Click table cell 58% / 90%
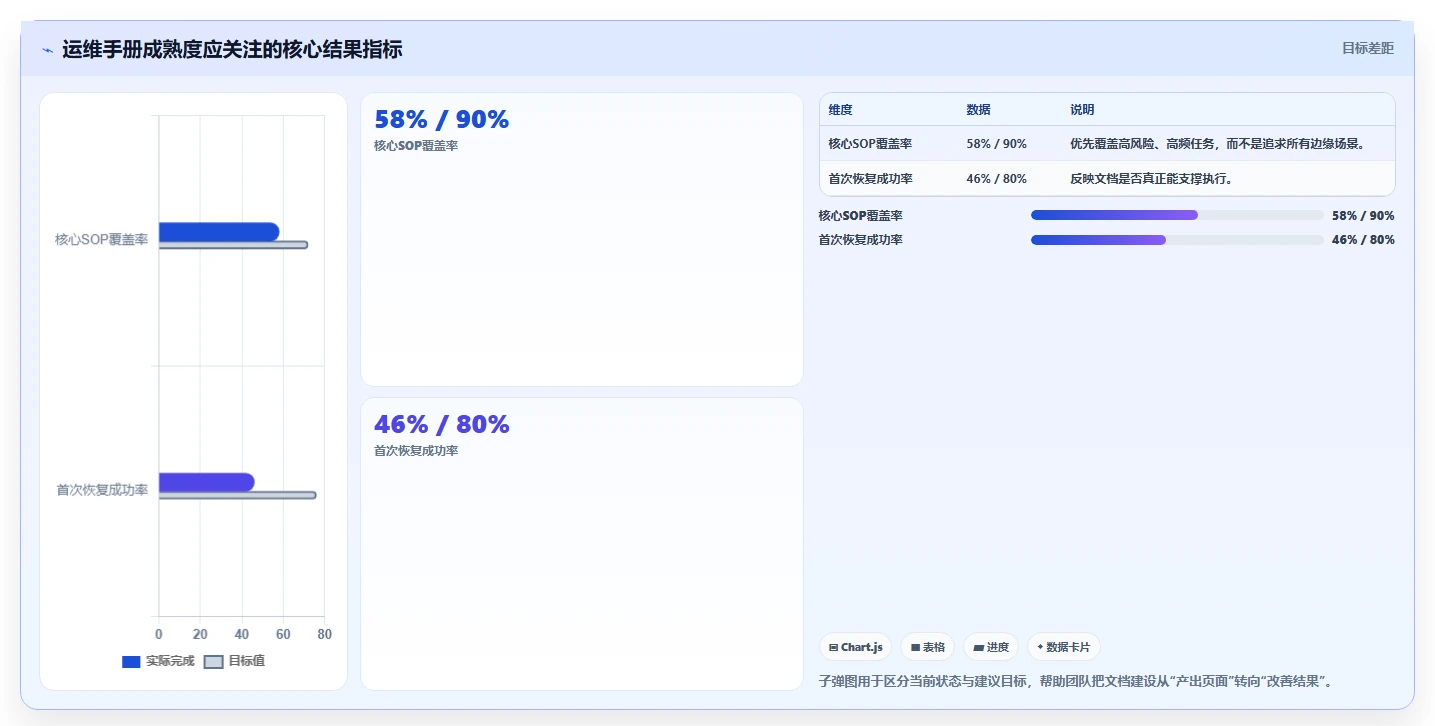Image resolution: width=1435 pixels, height=726 pixels. pos(996,144)
